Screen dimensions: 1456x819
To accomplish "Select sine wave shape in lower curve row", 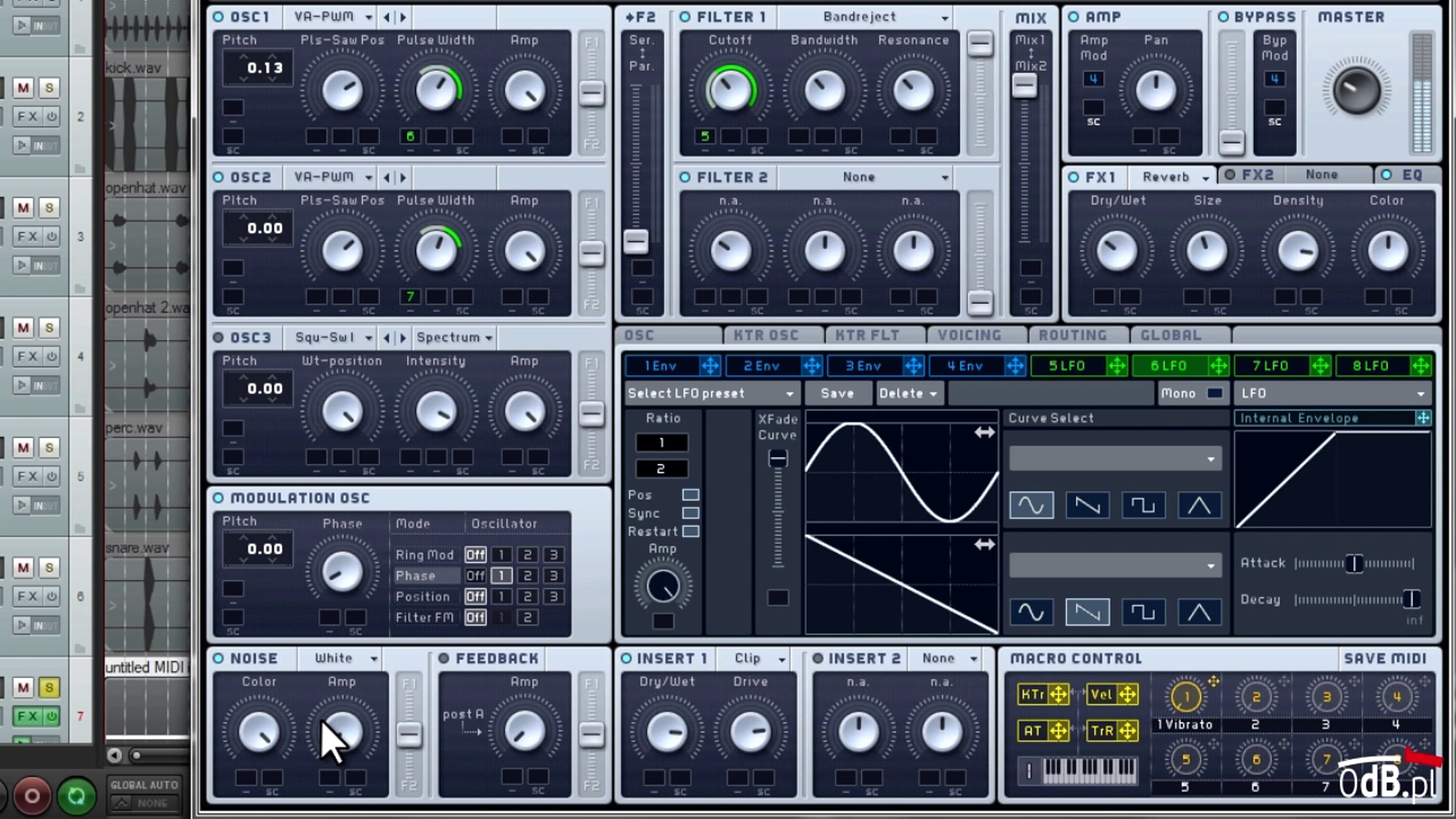I will [1031, 612].
